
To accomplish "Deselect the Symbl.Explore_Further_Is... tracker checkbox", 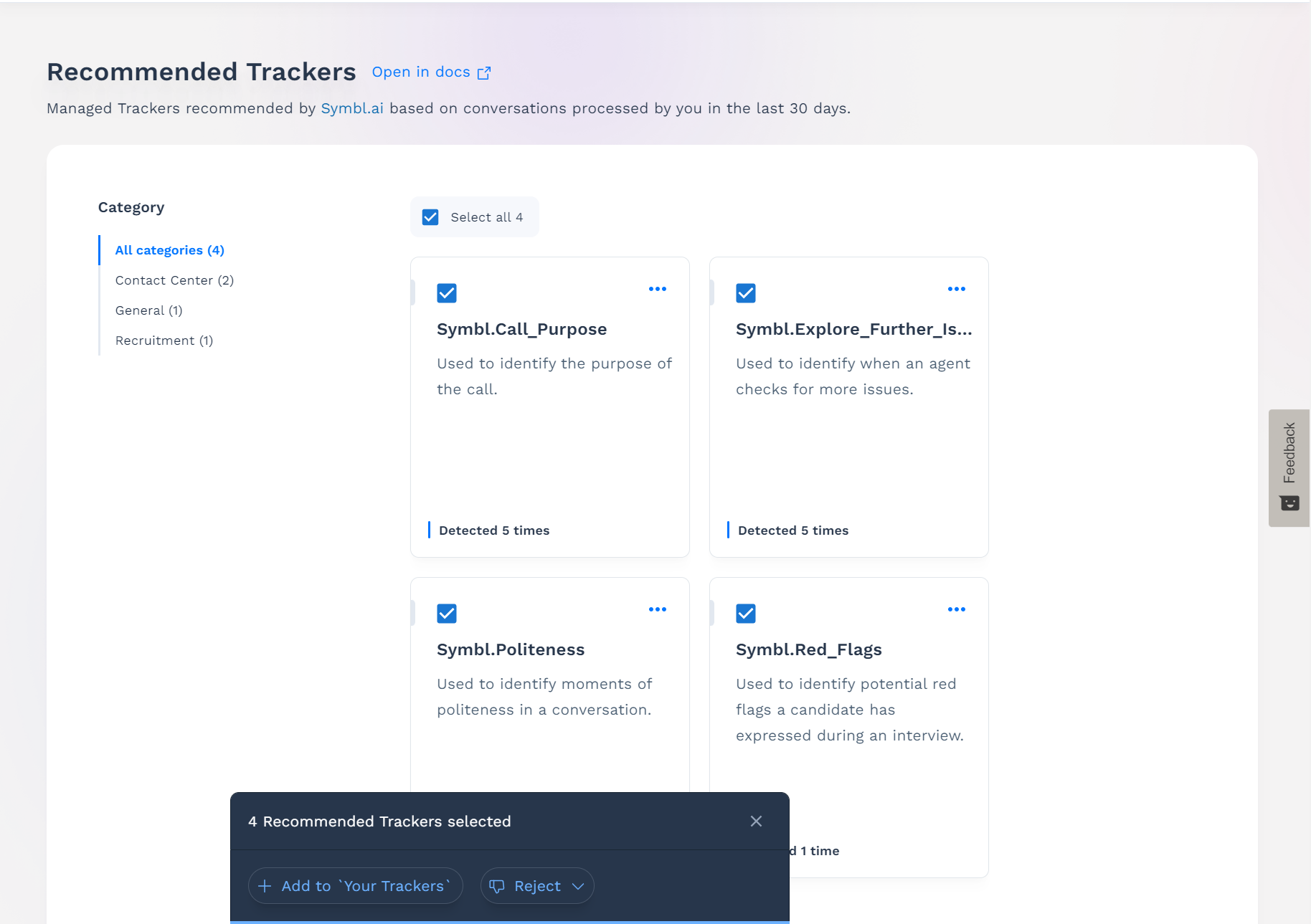I will [746, 293].
